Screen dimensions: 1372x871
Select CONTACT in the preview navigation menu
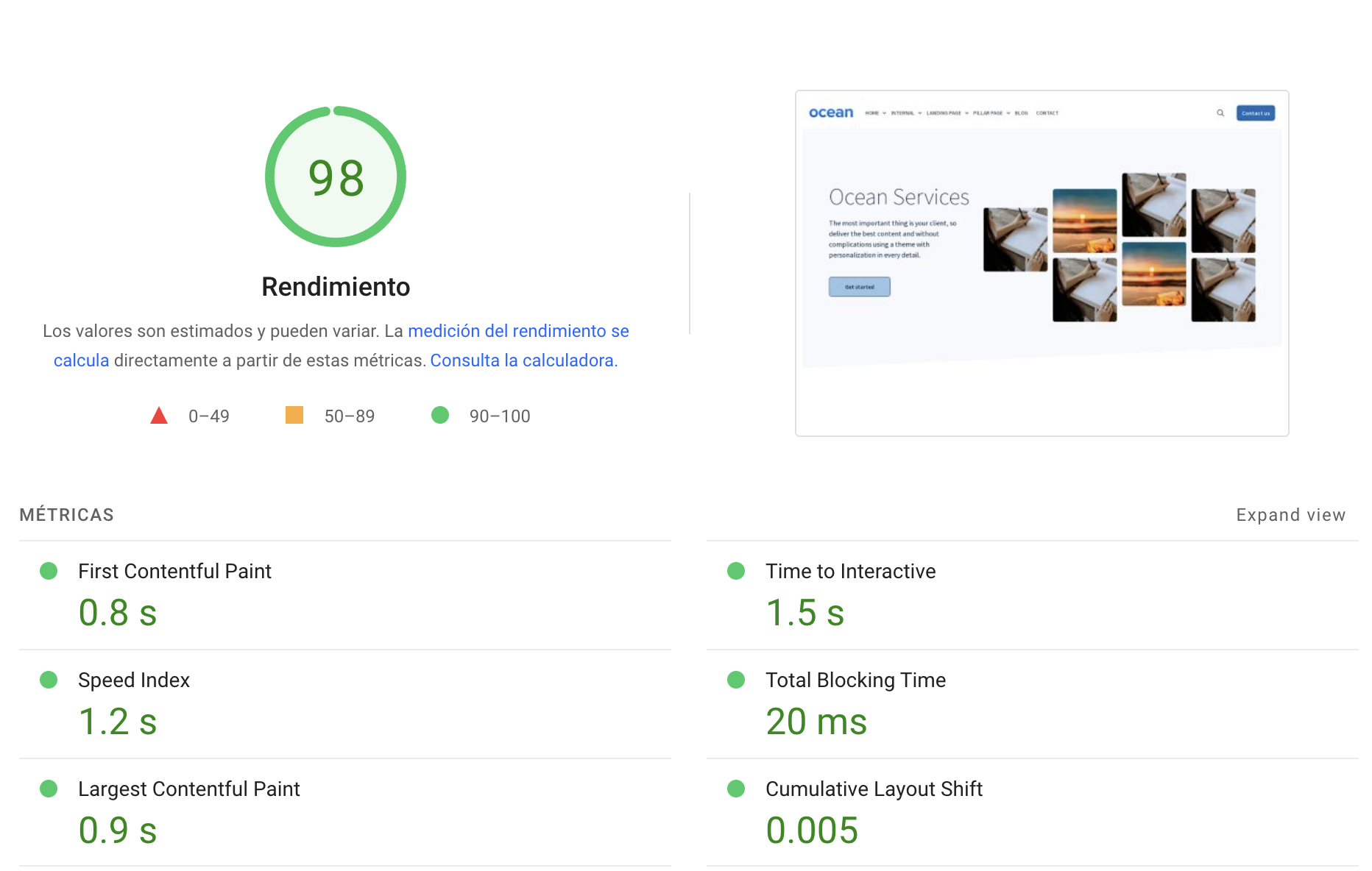tap(1046, 113)
